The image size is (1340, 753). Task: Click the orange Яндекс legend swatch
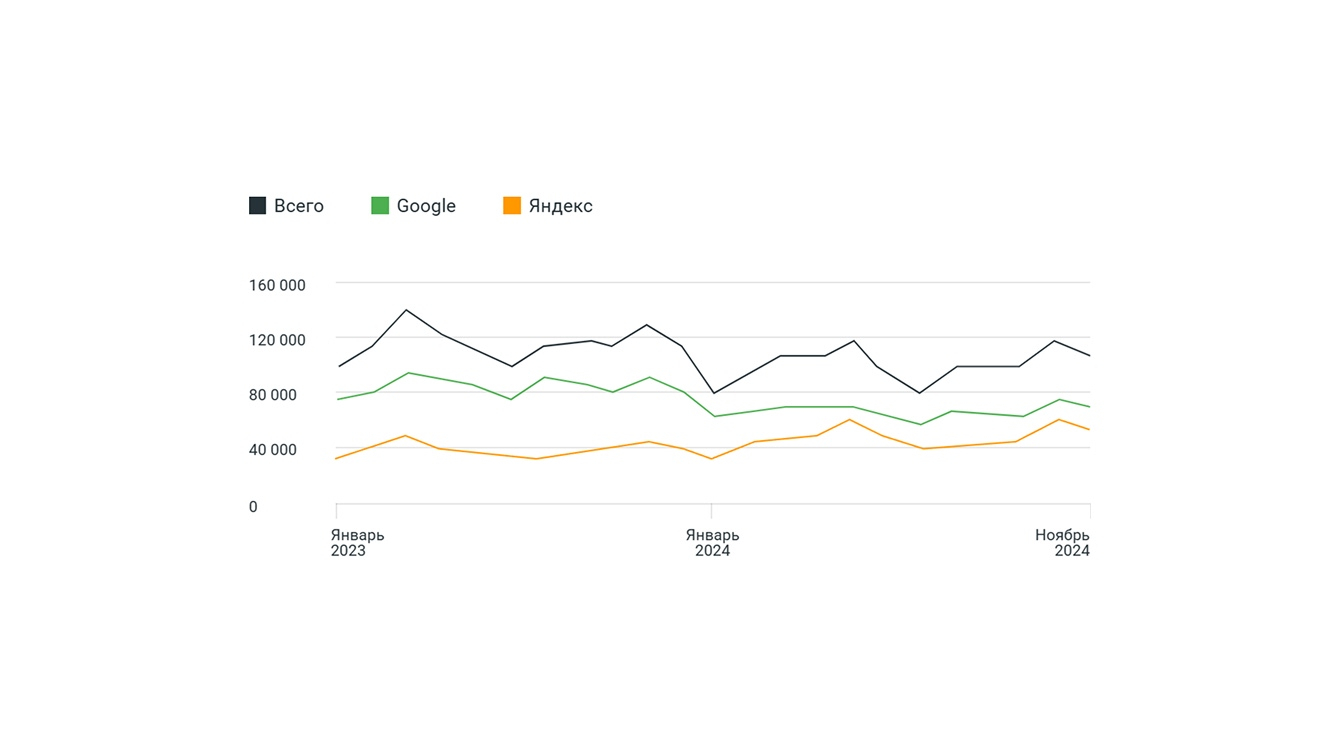point(512,206)
